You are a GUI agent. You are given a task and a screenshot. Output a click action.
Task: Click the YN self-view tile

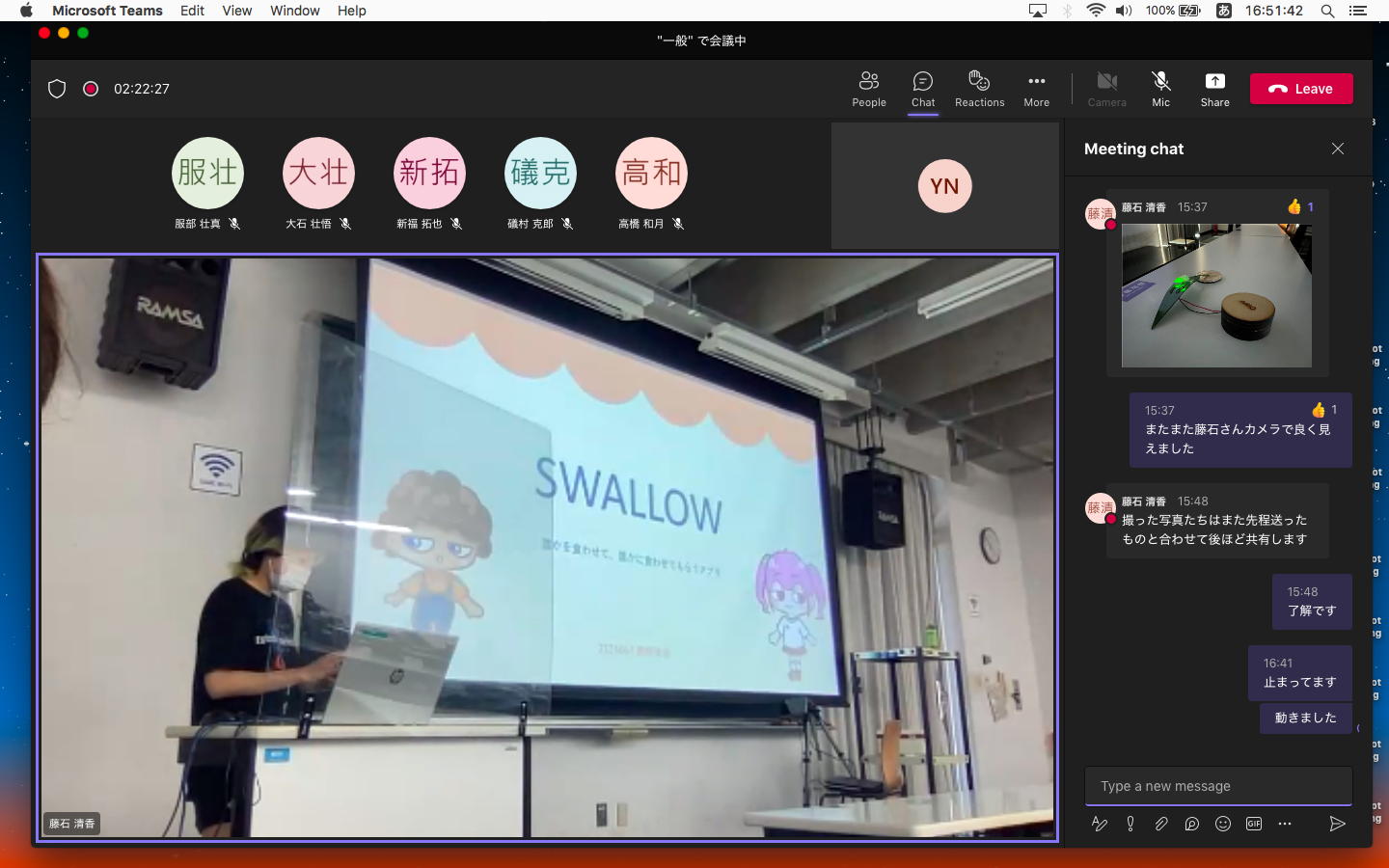(944, 185)
